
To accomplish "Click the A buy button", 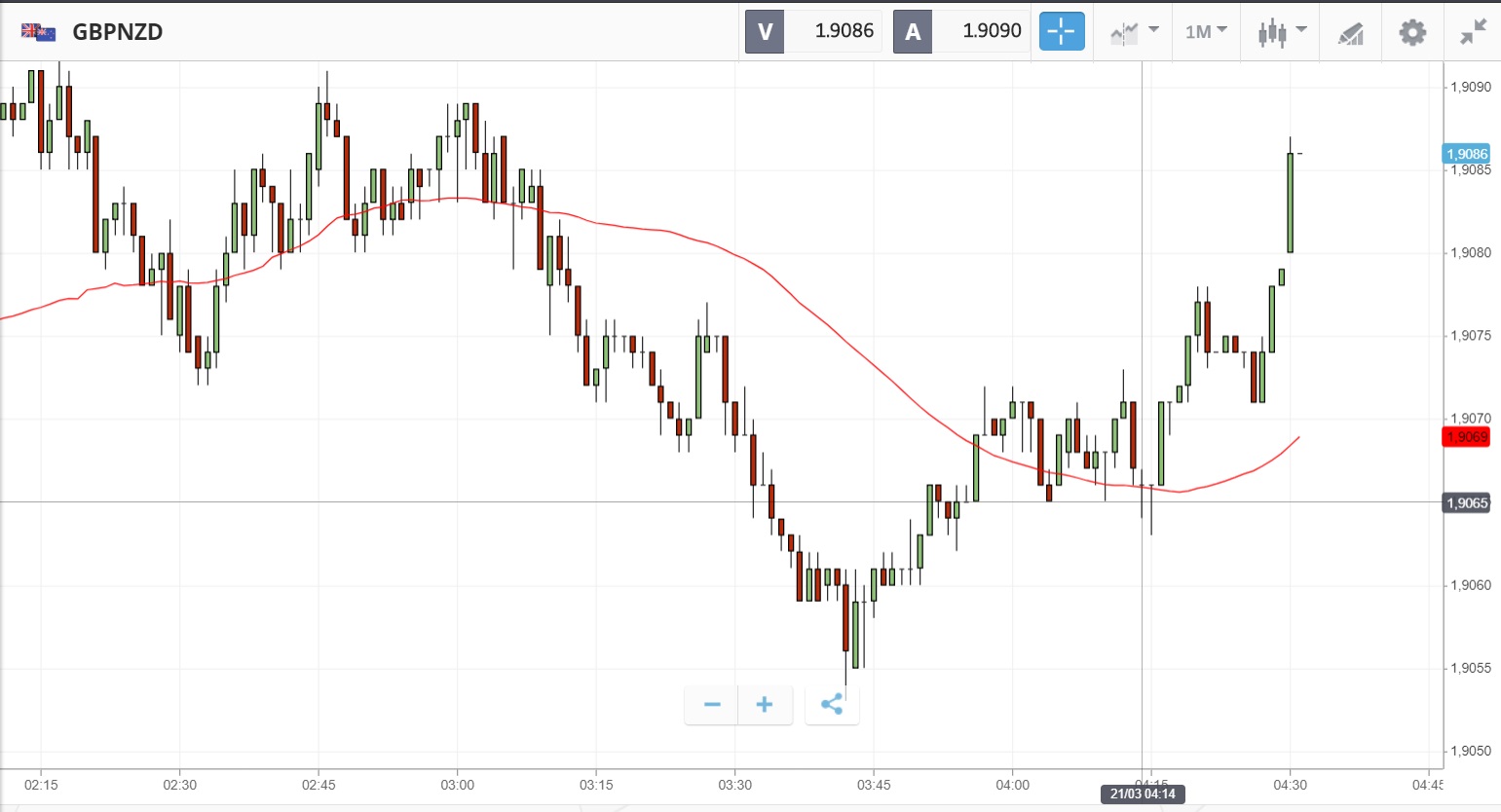I will [913, 32].
